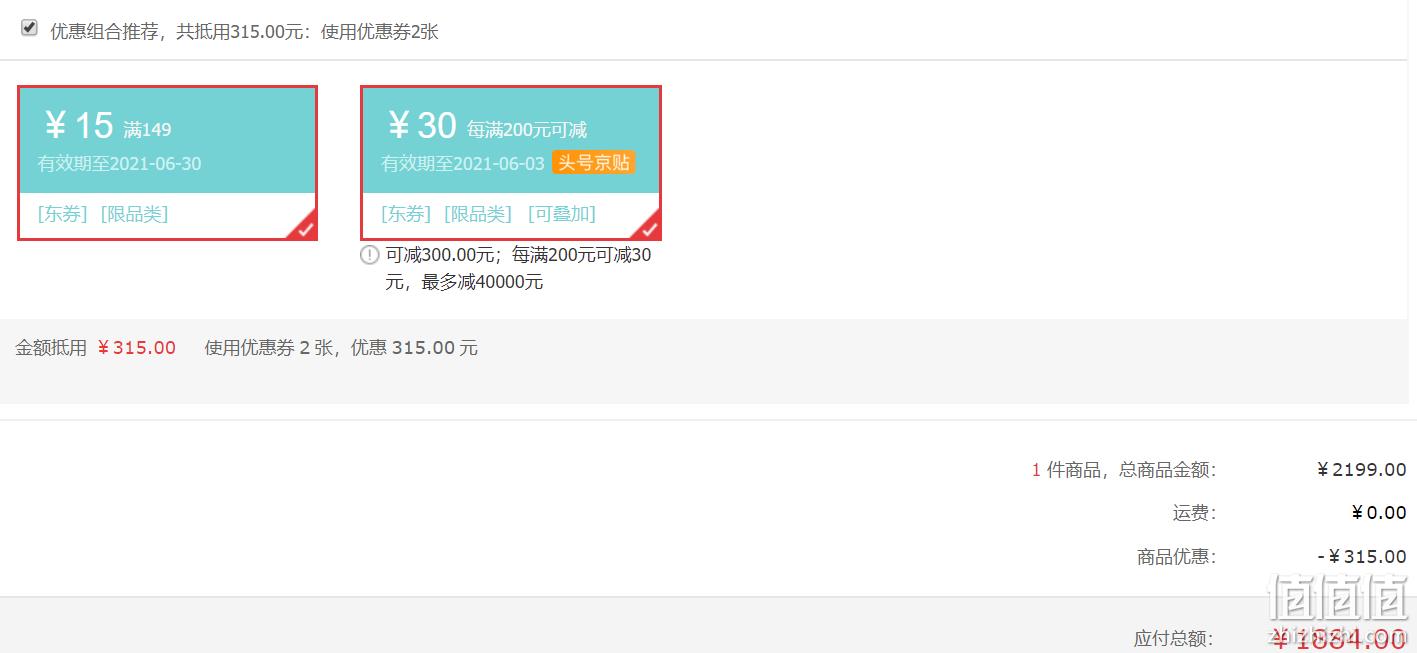Click the total goods amount ¥2199.00

point(1361,470)
